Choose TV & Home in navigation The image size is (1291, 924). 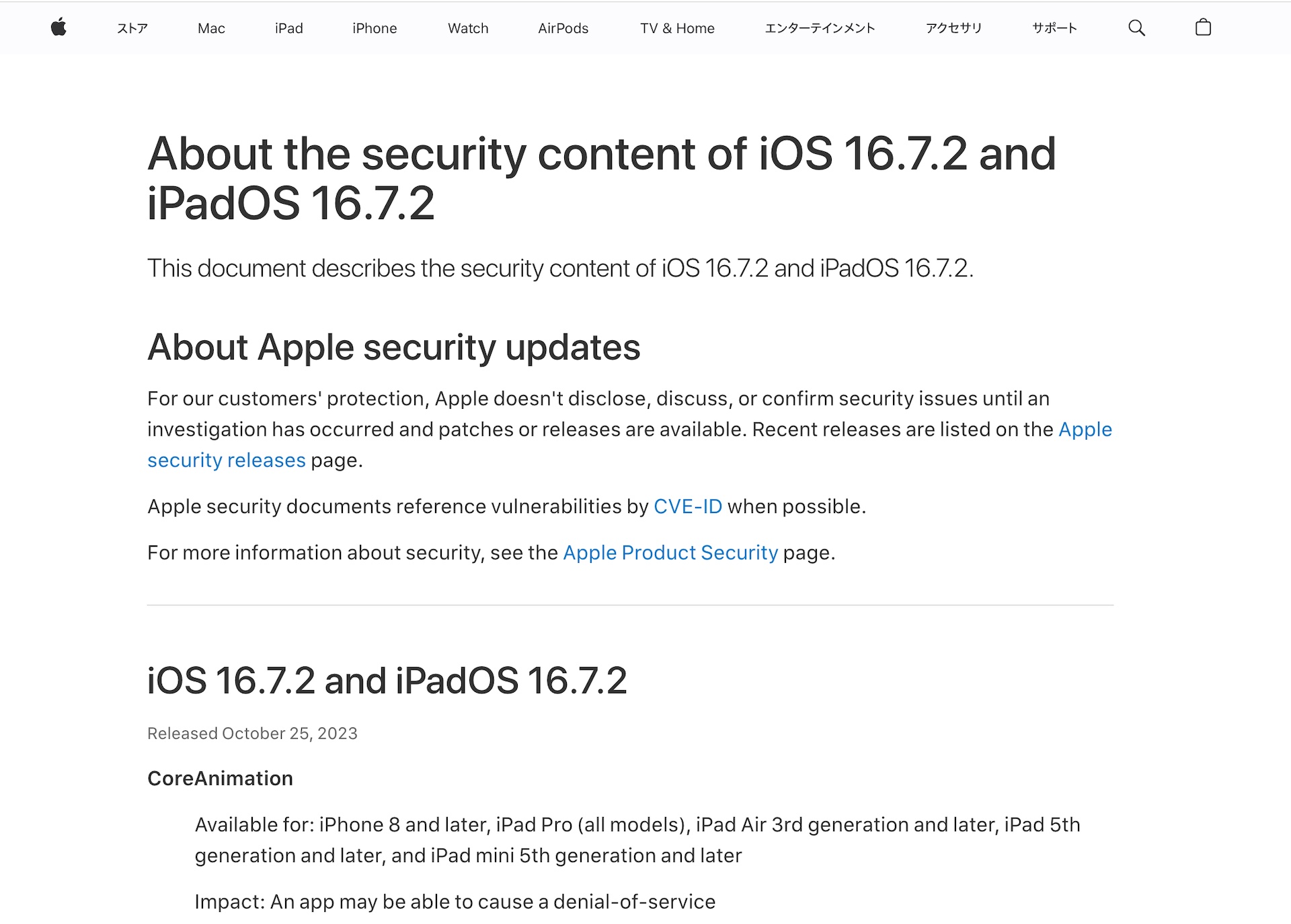pos(677,28)
